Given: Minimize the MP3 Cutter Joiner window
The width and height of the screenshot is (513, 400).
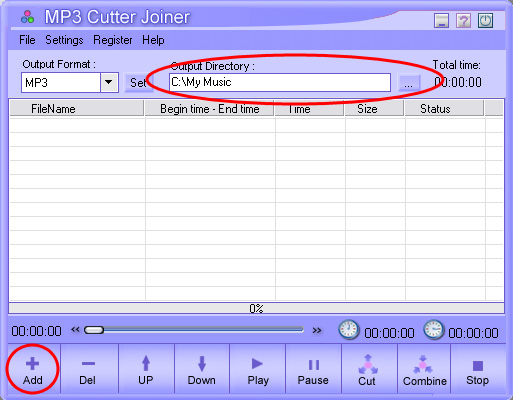Looking at the screenshot, I should tap(441, 21).
